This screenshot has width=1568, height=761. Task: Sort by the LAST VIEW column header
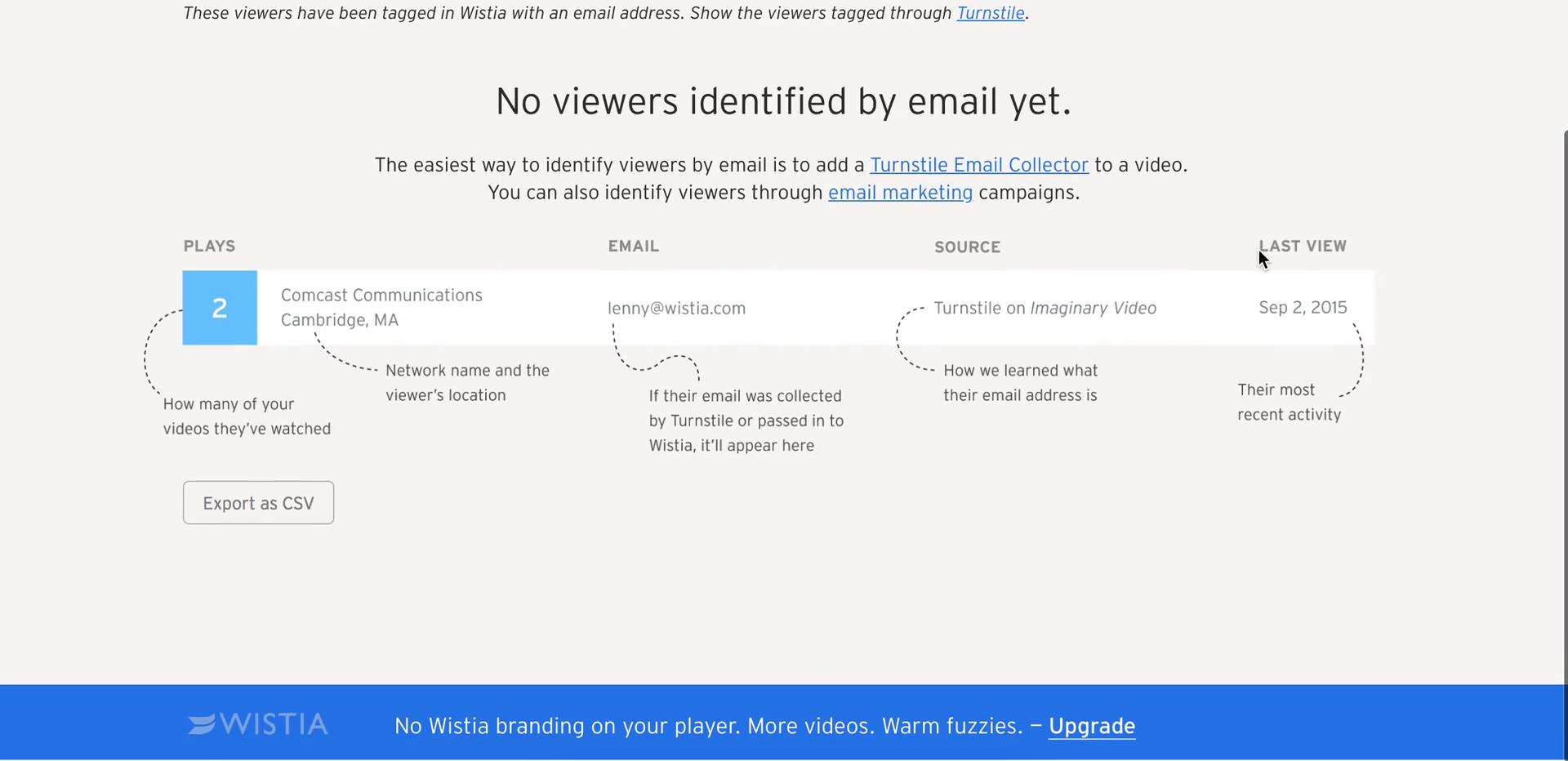coord(1303,246)
